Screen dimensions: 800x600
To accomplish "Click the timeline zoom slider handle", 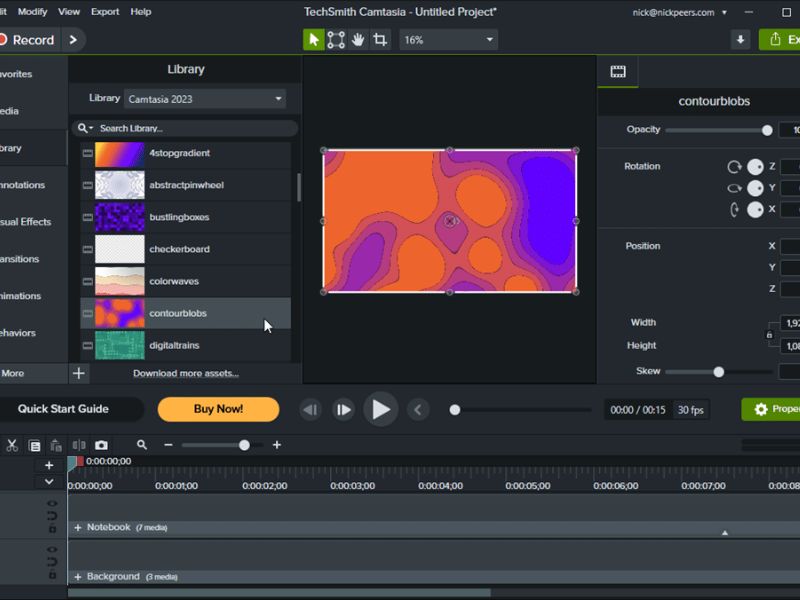I will click(x=244, y=445).
